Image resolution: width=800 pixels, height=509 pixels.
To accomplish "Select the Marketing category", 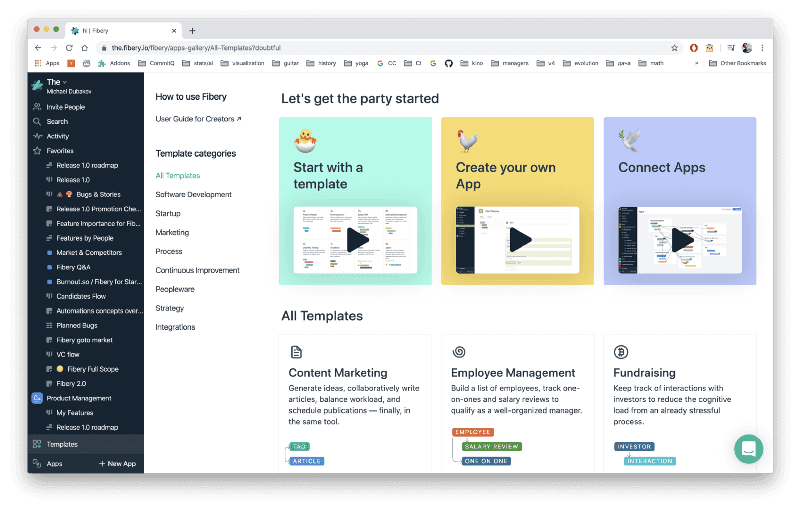I will coord(172,232).
